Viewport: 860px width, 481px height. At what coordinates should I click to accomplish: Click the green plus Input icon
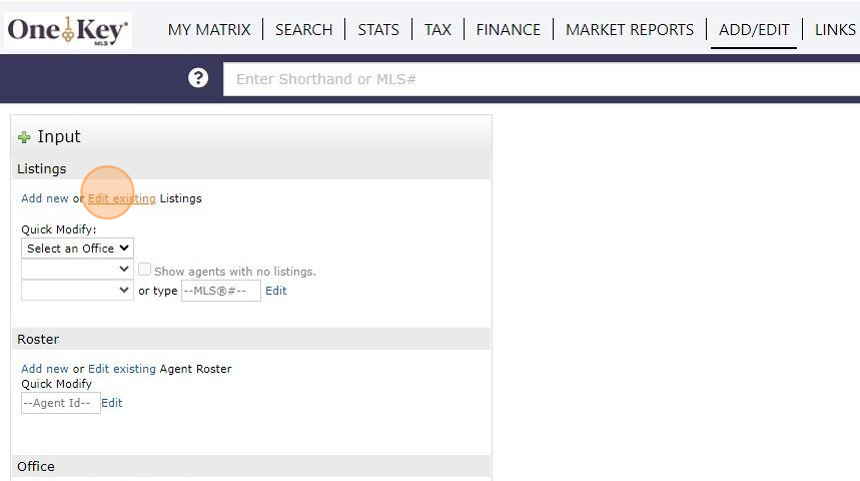tap(24, 137)
